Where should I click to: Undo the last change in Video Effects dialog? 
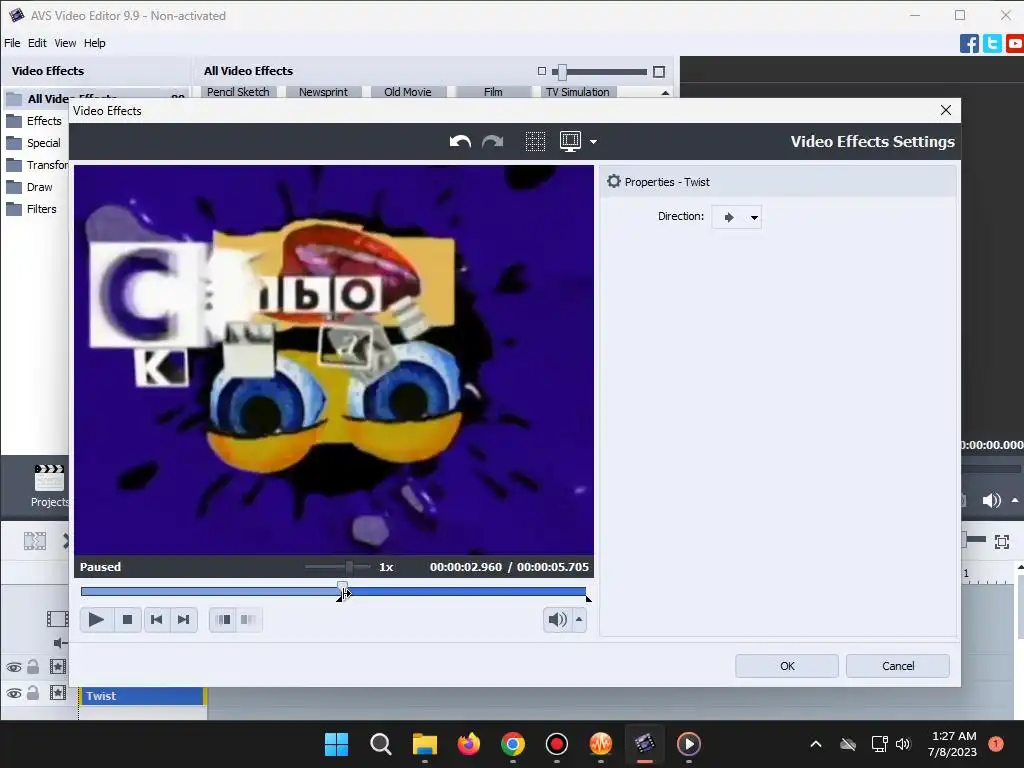coord(460,142)
